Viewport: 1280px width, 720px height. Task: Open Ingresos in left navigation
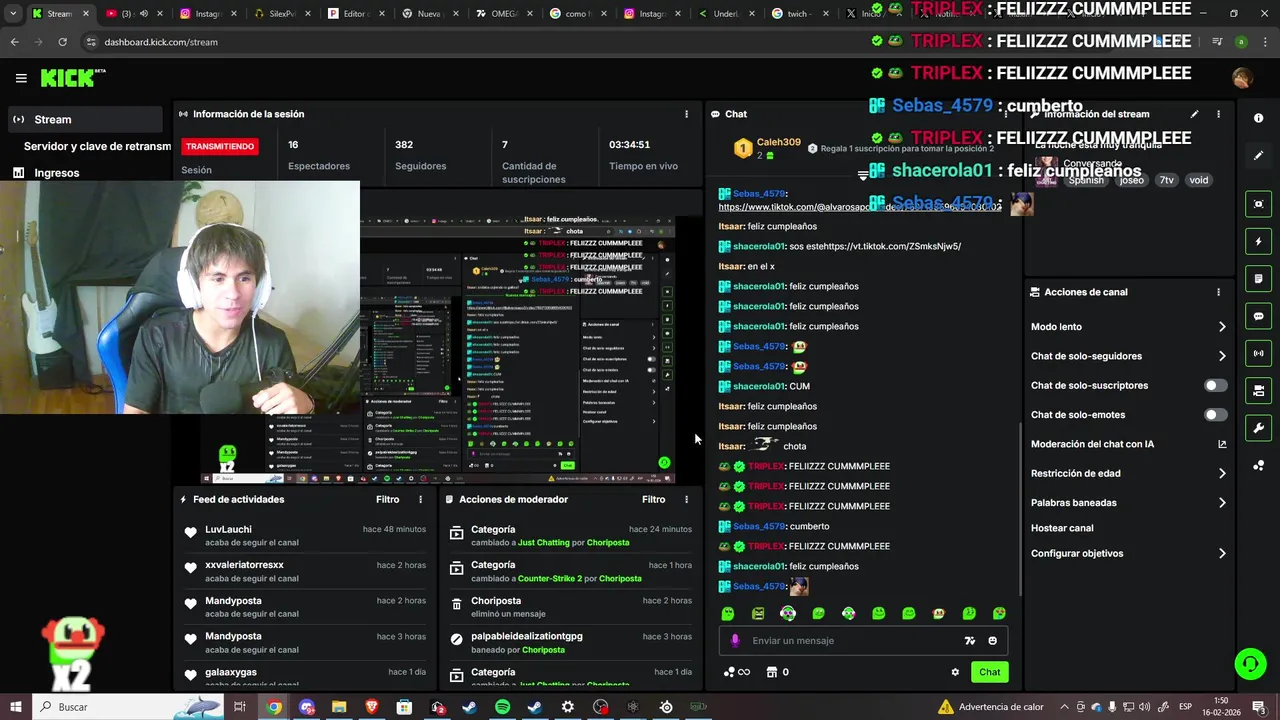click(x=84, y=173)
